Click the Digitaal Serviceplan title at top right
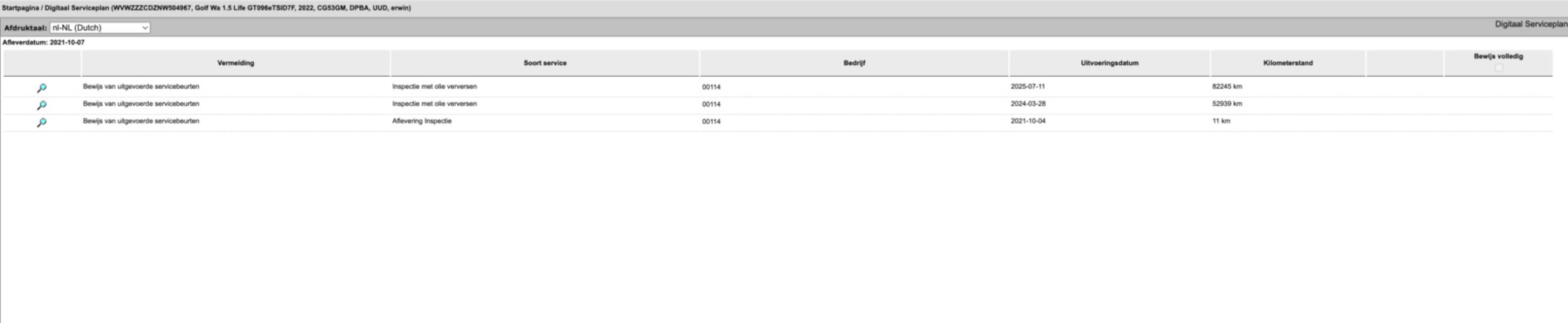This screenshot has width=1568, height=323. coord(1530,24)
